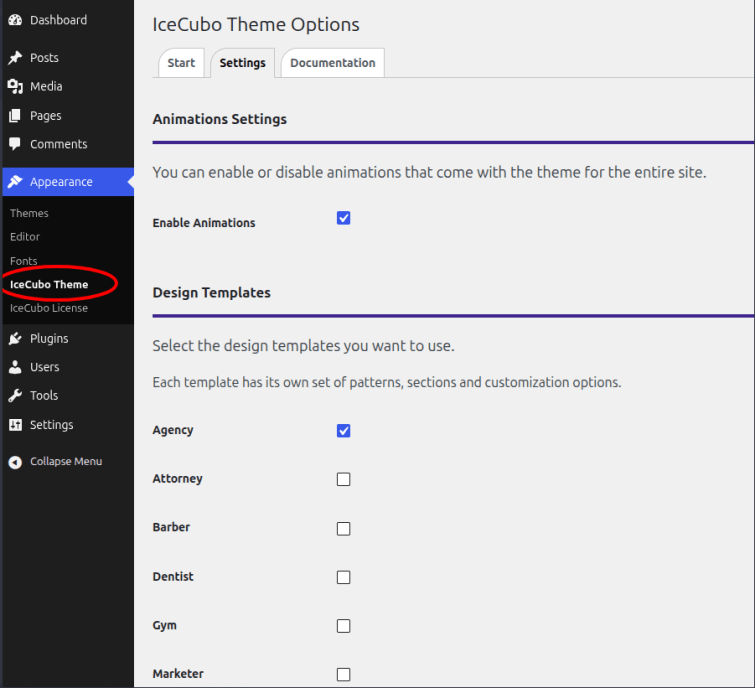This screenshot has height=688, width=755.
Task: Click the Dashboard gauge icon
Action: pyautogui.click(x=15, y=20)
